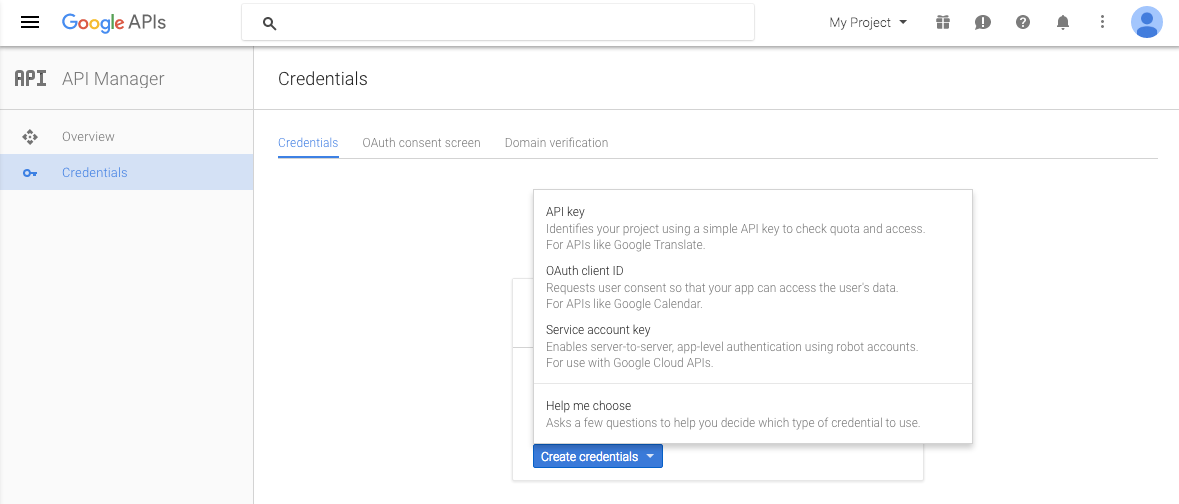Open the Domain verification tab
This screenshot has width=1179, height=504.
[x=556, y=143]
